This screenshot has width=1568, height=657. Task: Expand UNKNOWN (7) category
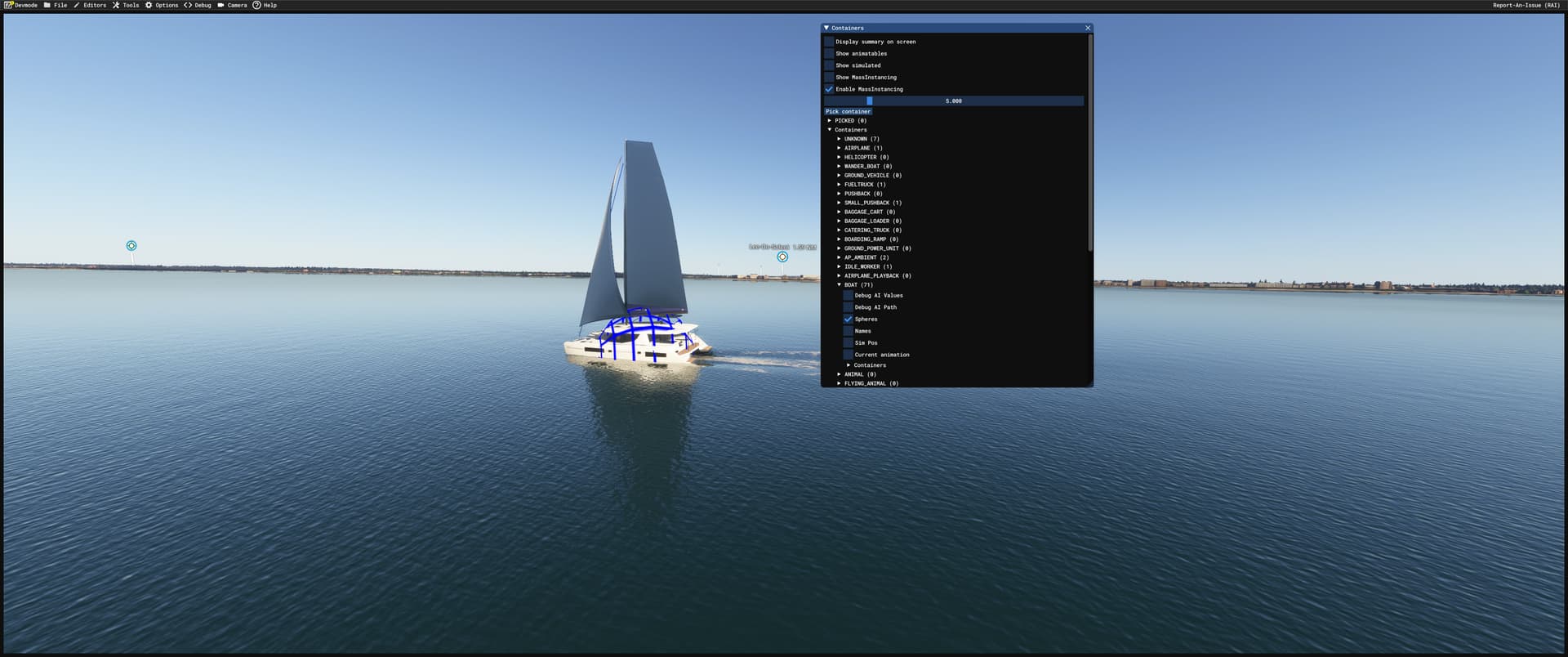pos(839,139)
